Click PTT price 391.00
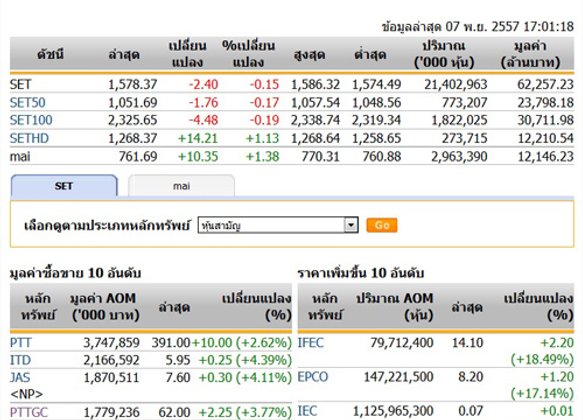 pyautogui.click(x=171, y=343)
